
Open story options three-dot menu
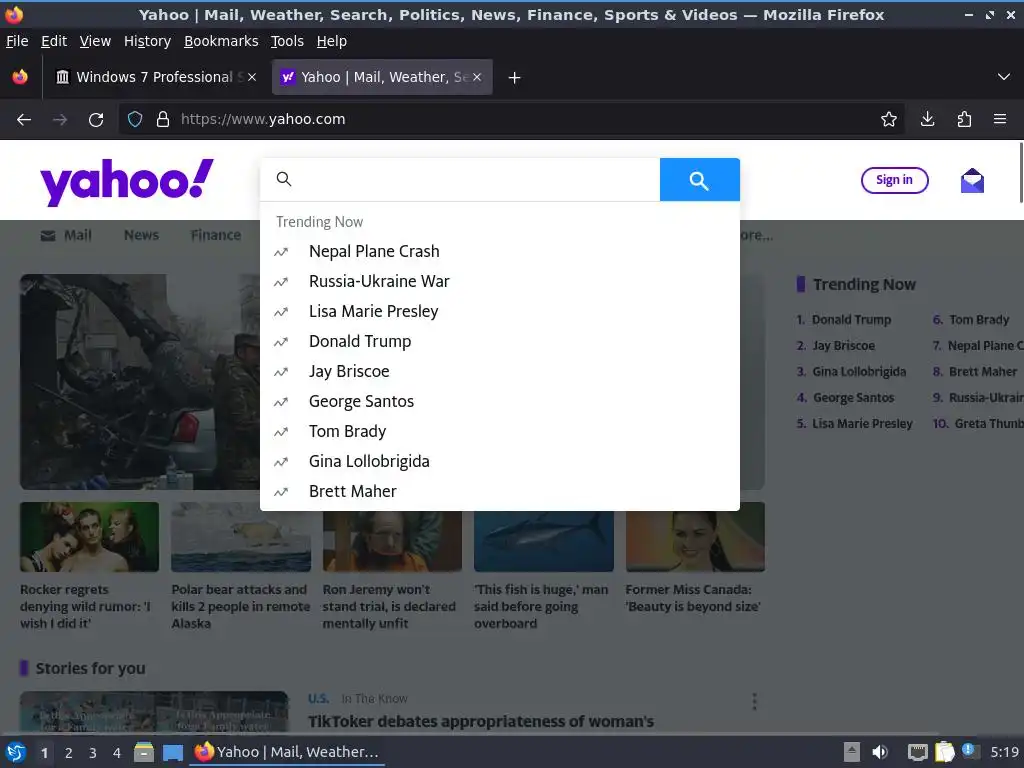tap(754, 701)
